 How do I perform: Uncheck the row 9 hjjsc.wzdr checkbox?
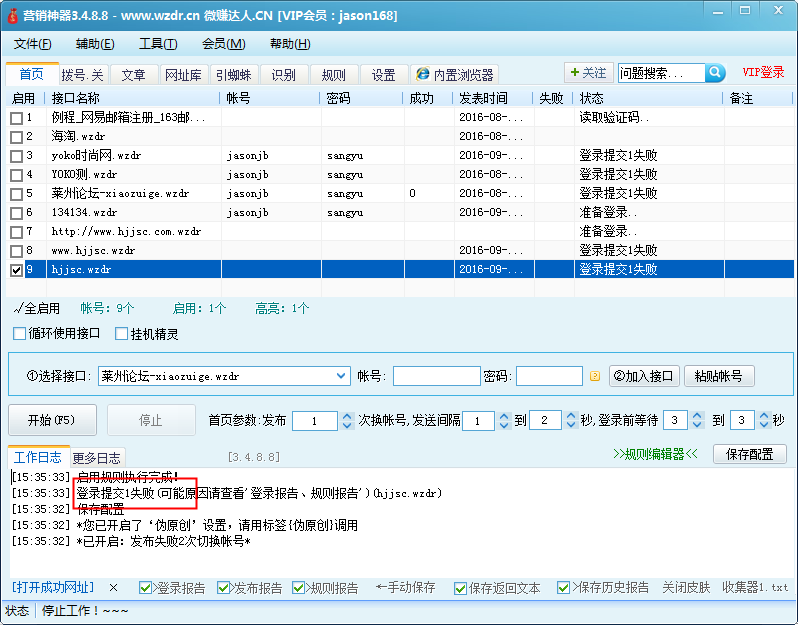pyautogui.click(x=16, y=270)
